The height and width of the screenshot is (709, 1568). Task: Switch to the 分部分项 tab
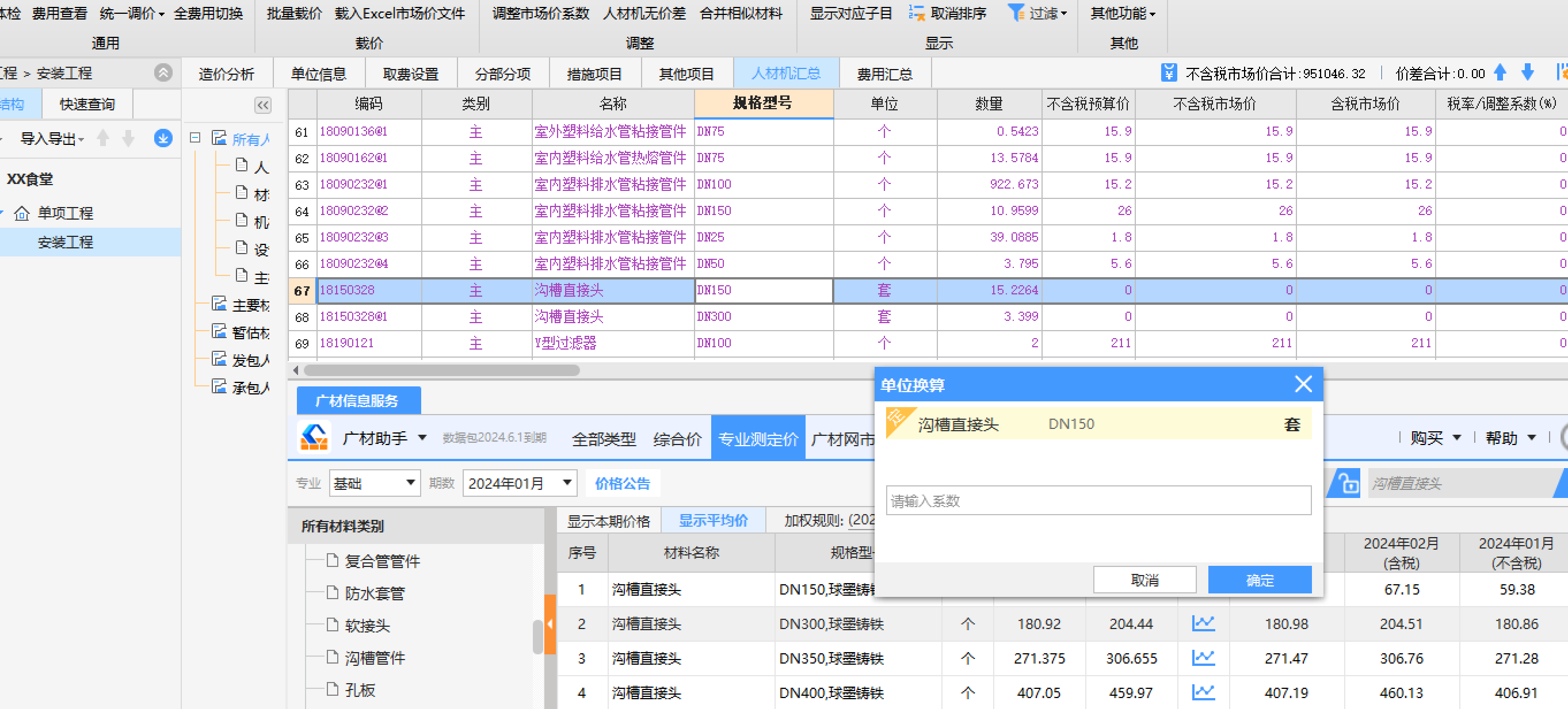[502, 74]
